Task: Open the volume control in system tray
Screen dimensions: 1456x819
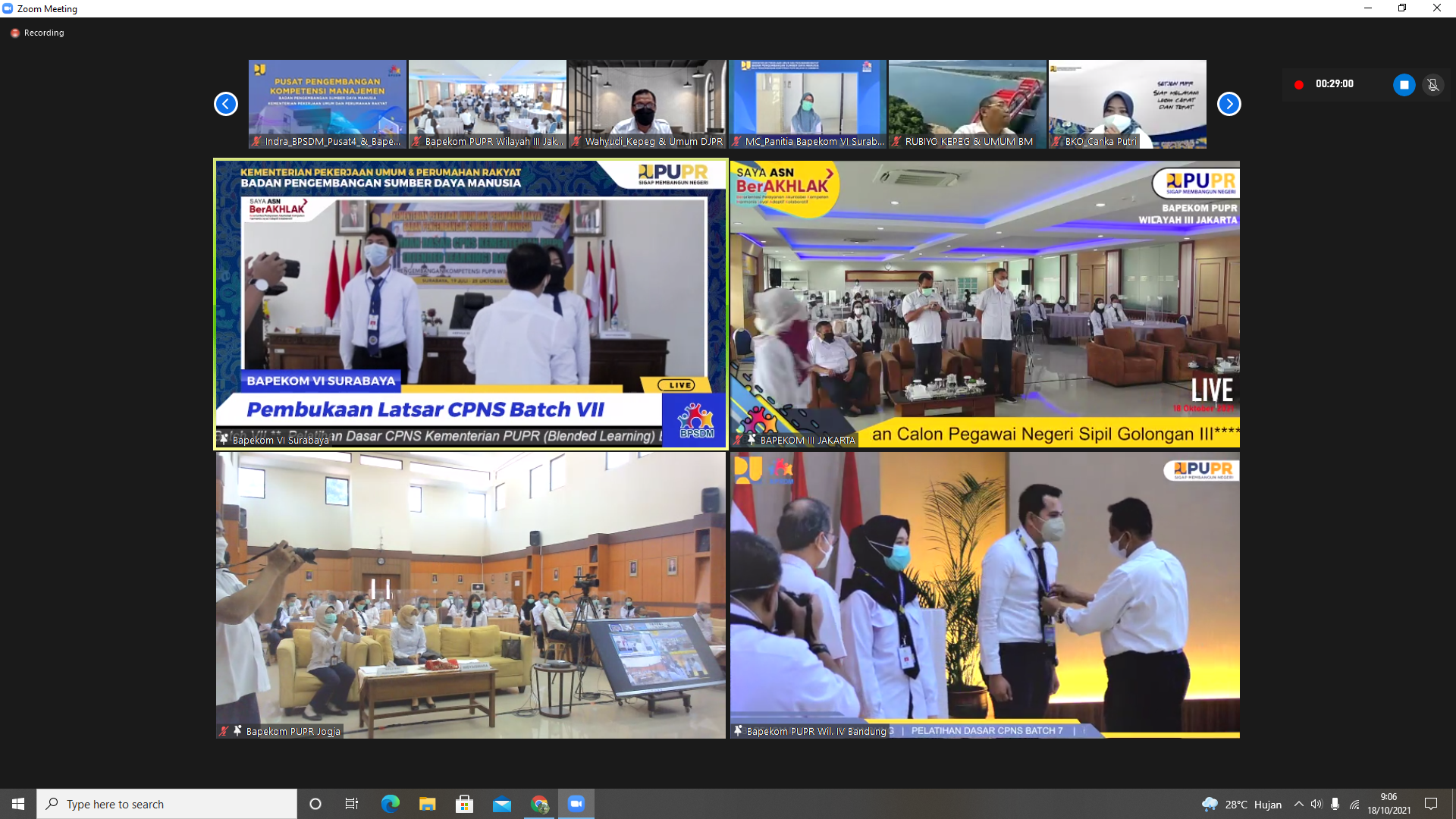Action: 1316,804
